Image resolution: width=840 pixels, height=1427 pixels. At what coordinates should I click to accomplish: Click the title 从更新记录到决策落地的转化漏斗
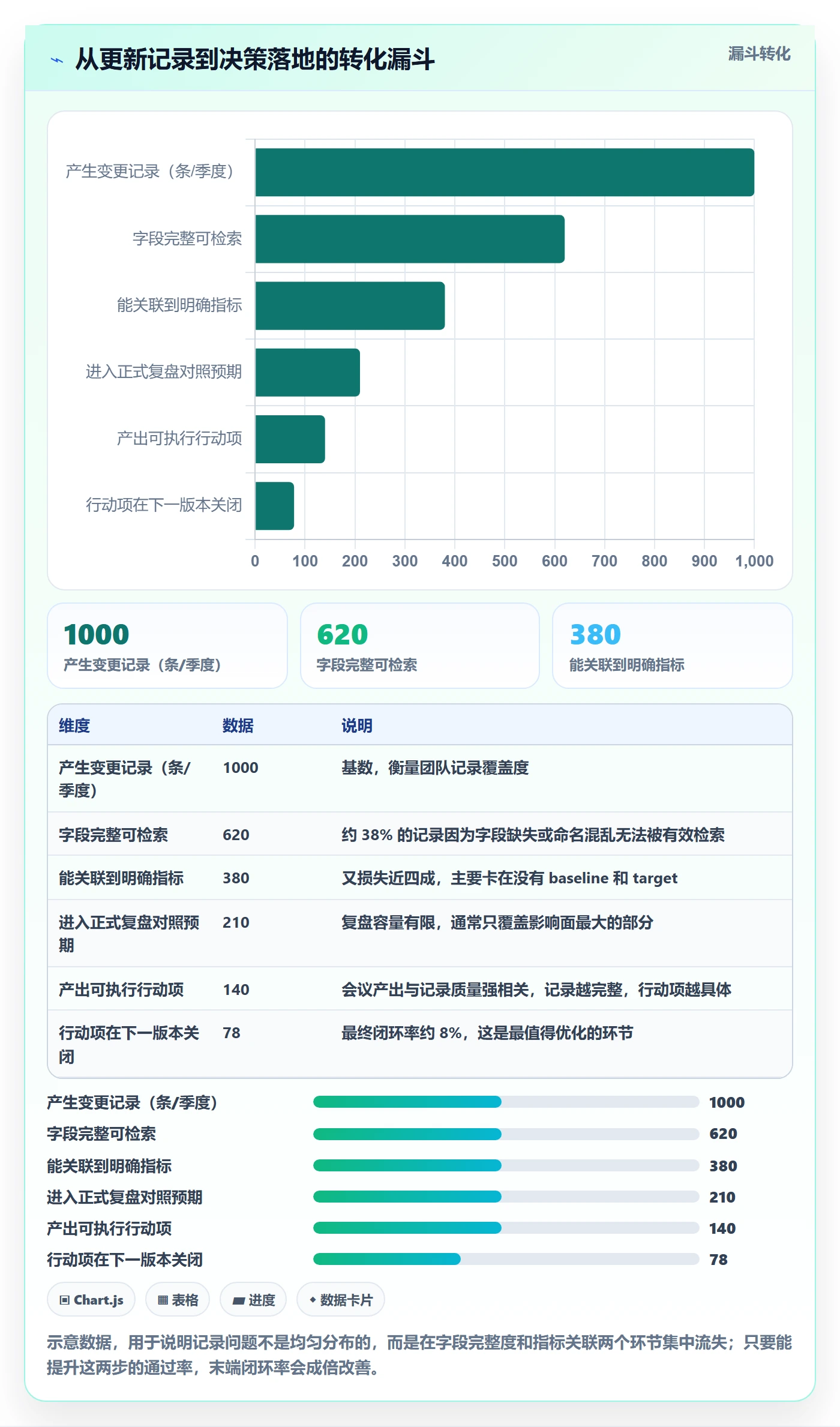tap(254, 59)
